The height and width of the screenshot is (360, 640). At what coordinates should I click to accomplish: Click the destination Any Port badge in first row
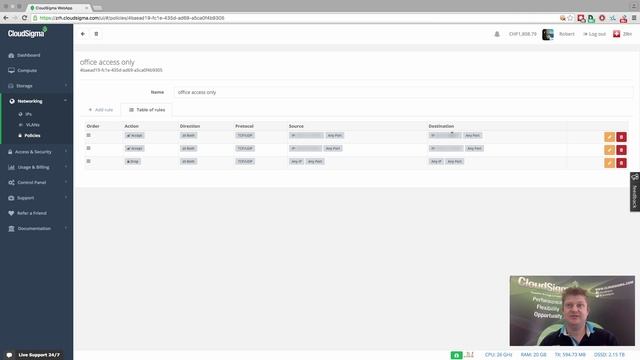[x=473, y=136]
